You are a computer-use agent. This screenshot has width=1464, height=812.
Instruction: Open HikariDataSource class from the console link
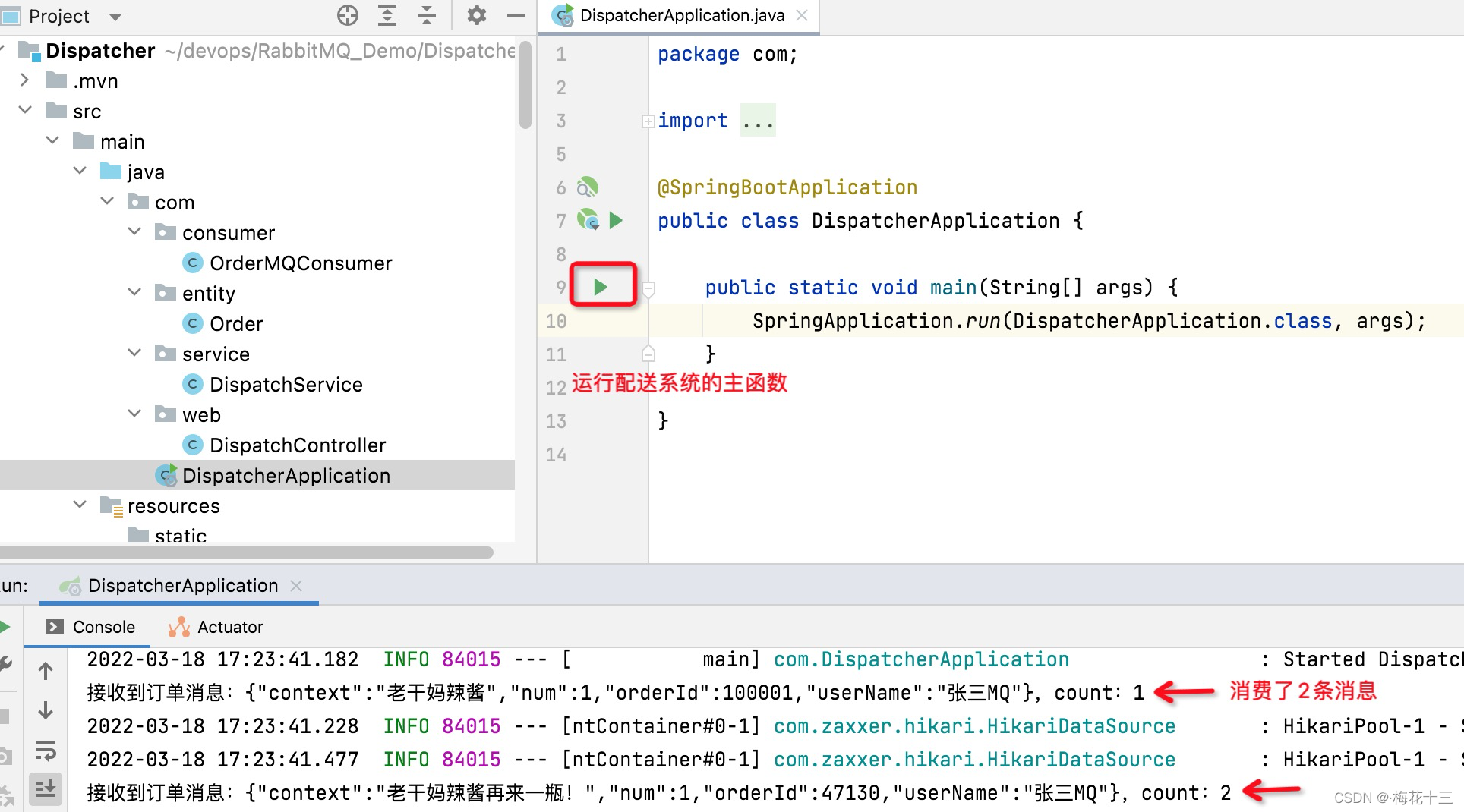[x=974, y=726]
